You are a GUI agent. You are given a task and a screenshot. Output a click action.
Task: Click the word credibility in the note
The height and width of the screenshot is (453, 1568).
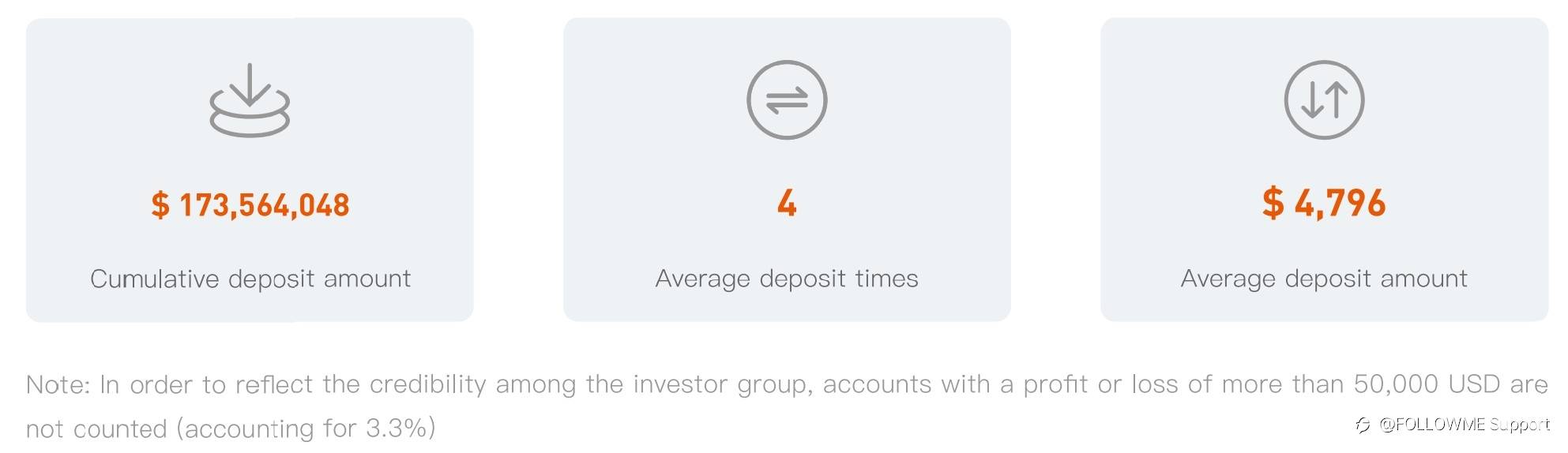point(427,384)
